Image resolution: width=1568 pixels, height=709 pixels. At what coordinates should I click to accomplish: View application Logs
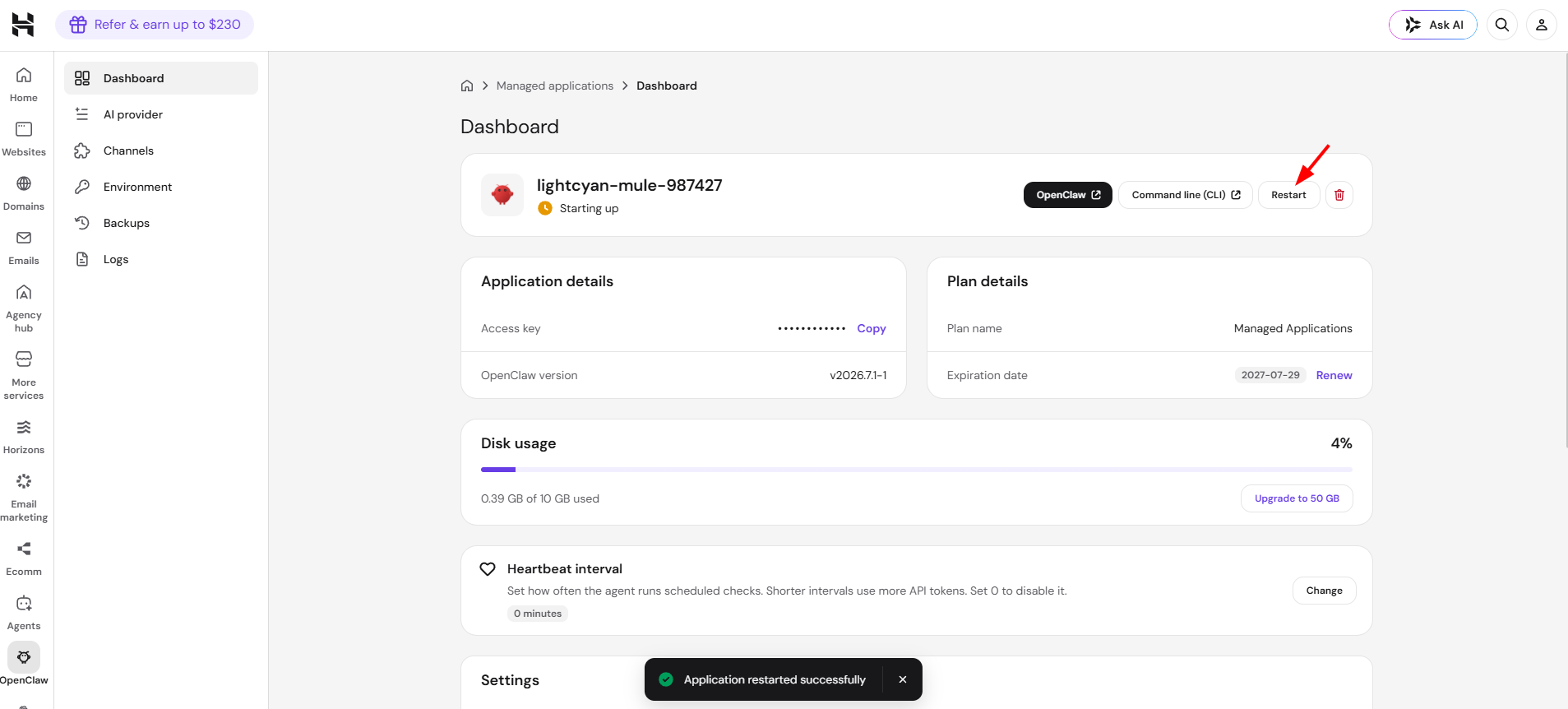click(161, 259)
